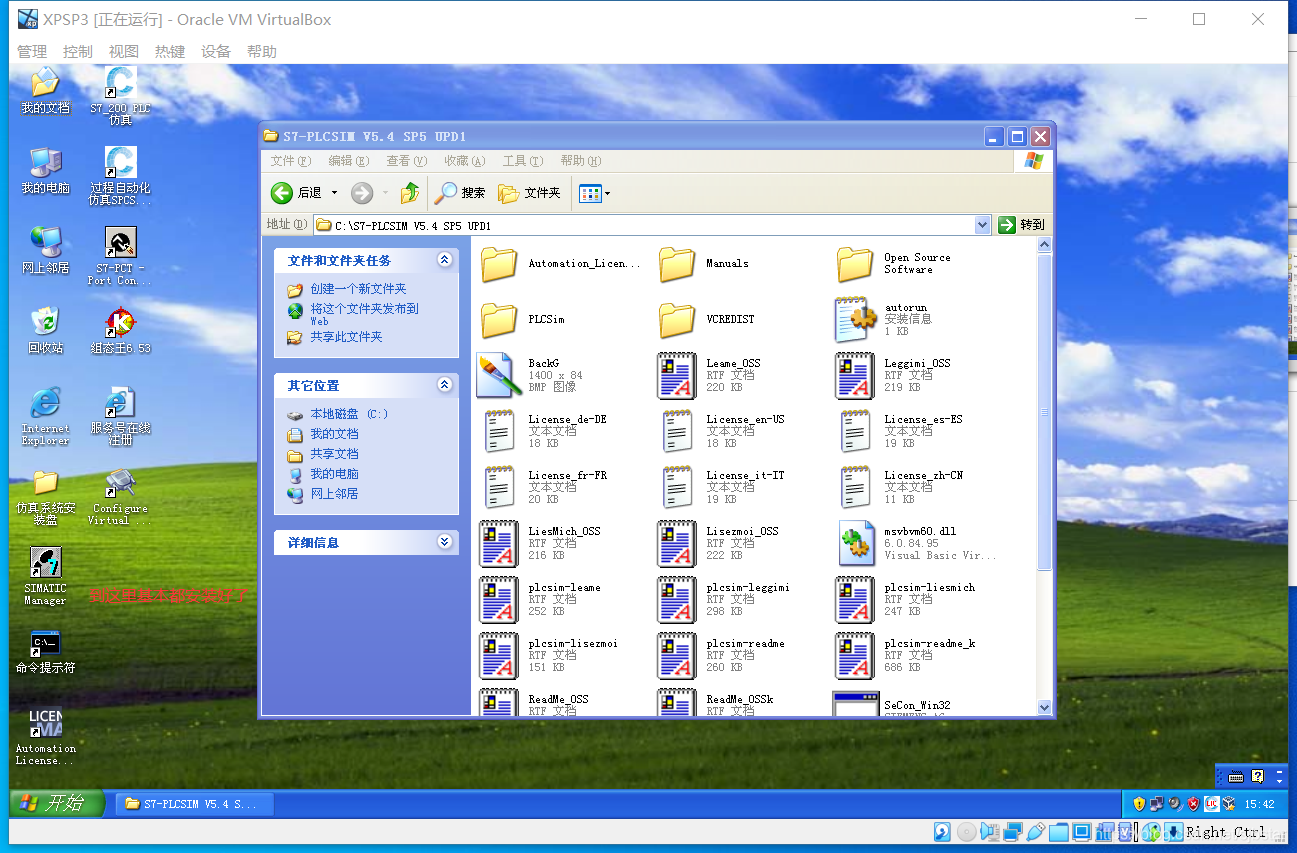The image size is (1297, 853).
Task: Click 创建一个新文件夹 link
Action: point(358,289)
